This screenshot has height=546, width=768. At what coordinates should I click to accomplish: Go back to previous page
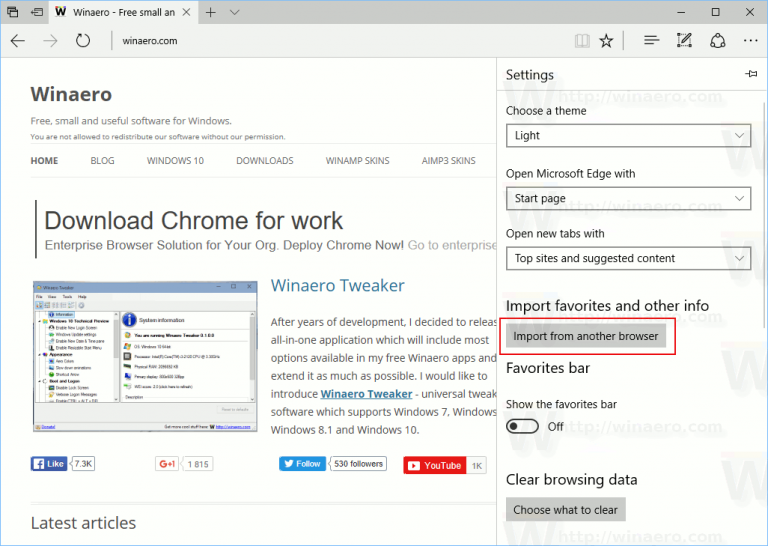point(18,41)
